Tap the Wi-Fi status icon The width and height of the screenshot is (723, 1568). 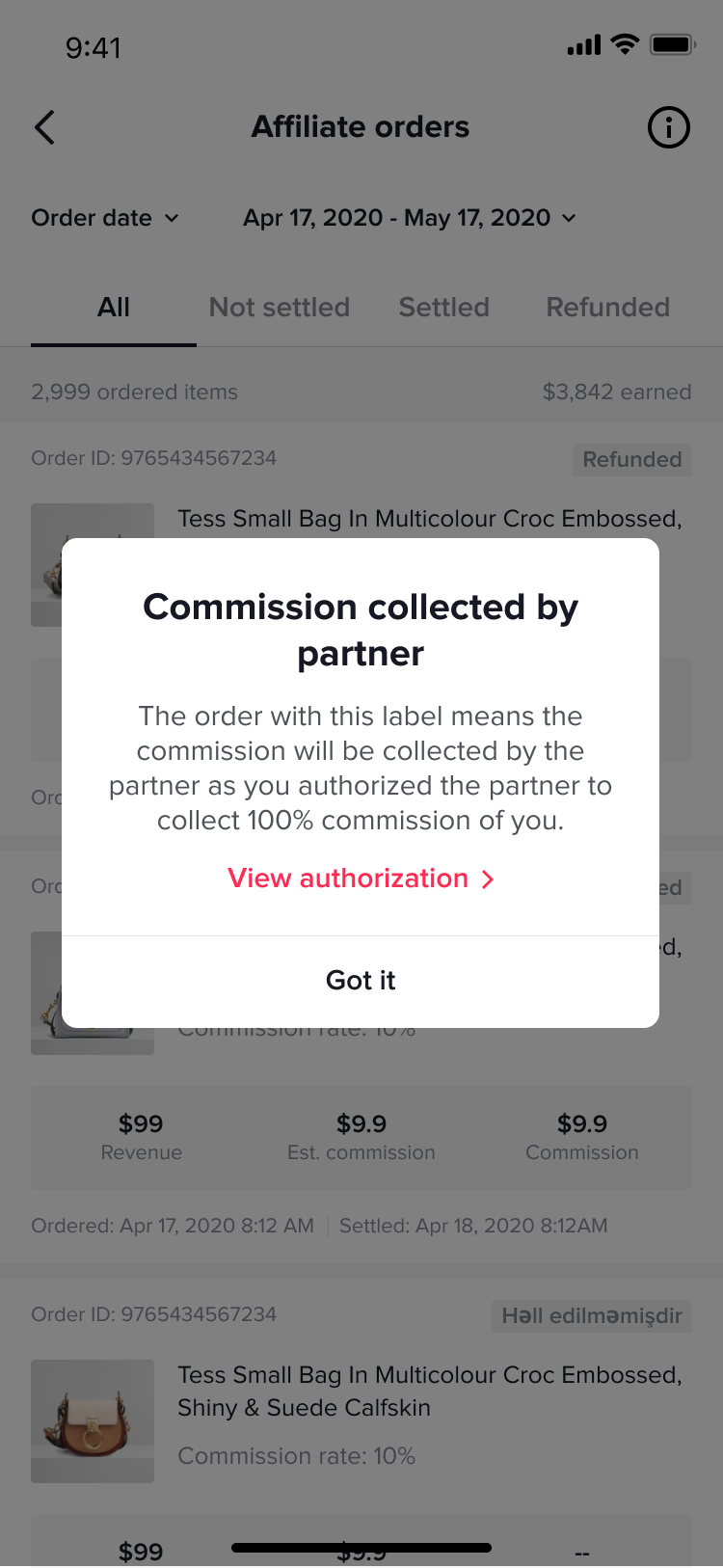tap(626, 44)
